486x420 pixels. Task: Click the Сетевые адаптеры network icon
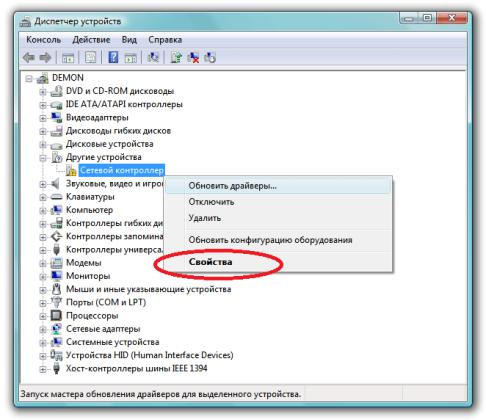56,329
